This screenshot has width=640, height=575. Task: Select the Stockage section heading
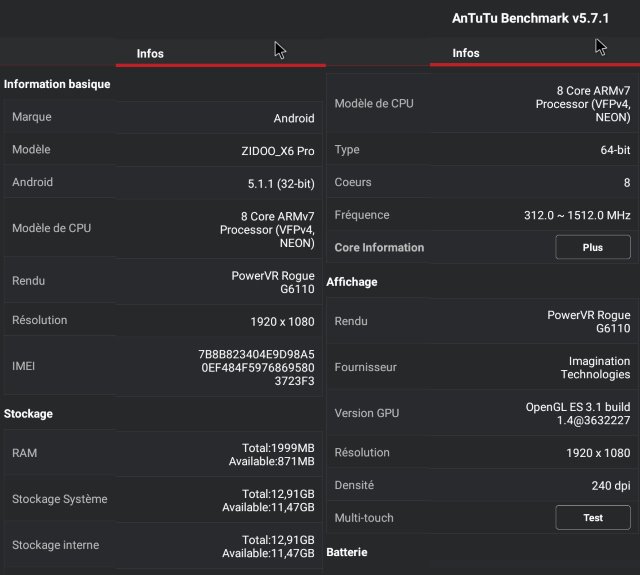pos(28,413)
